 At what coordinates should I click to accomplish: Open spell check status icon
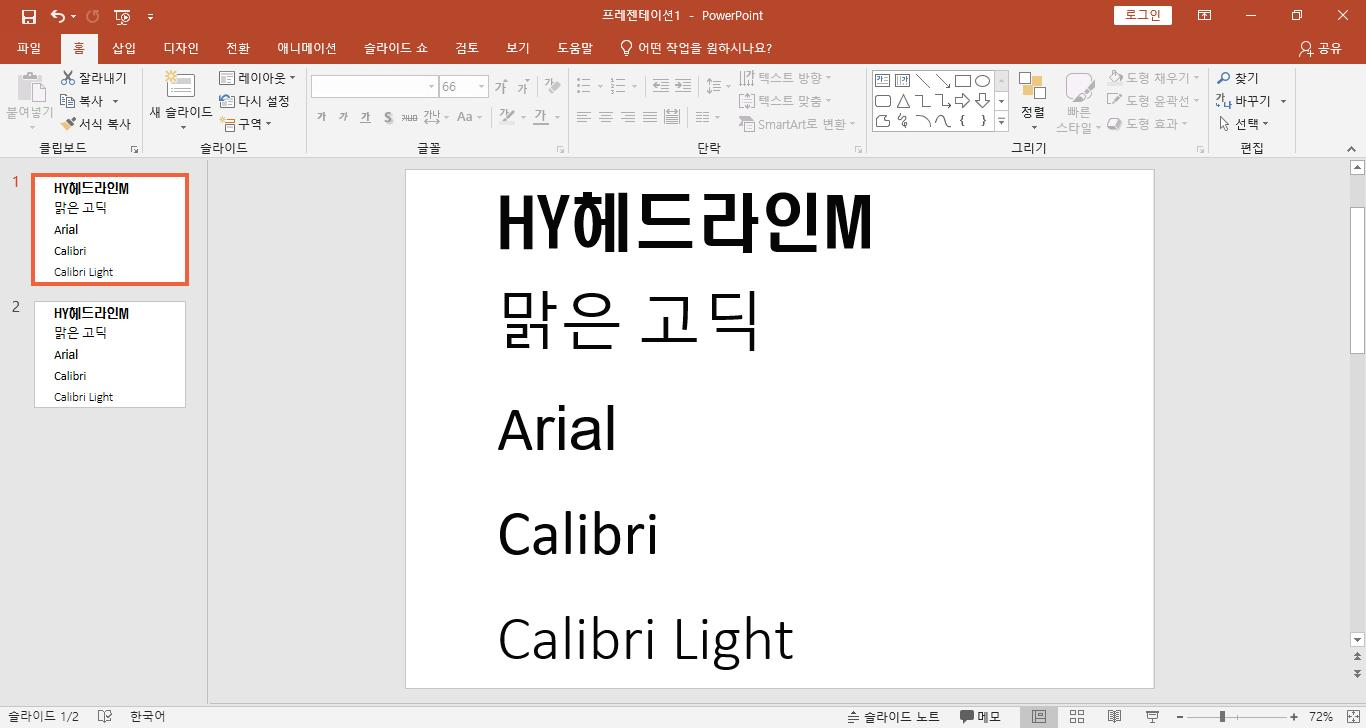coord(104,716)
